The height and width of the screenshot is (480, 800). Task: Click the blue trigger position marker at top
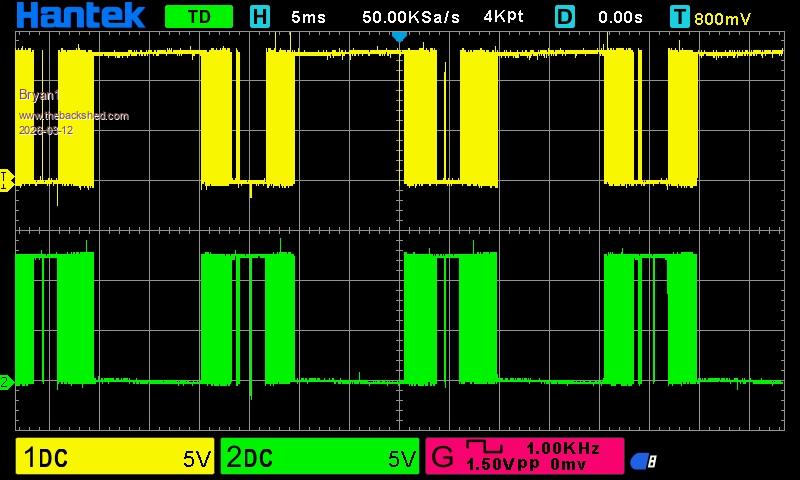pos(399,36)
